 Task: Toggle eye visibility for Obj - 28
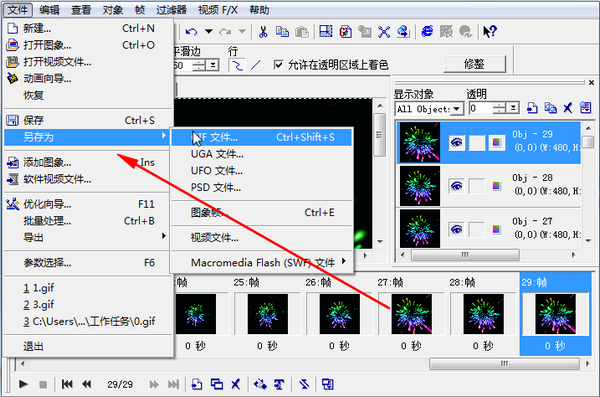pos(457,186)
